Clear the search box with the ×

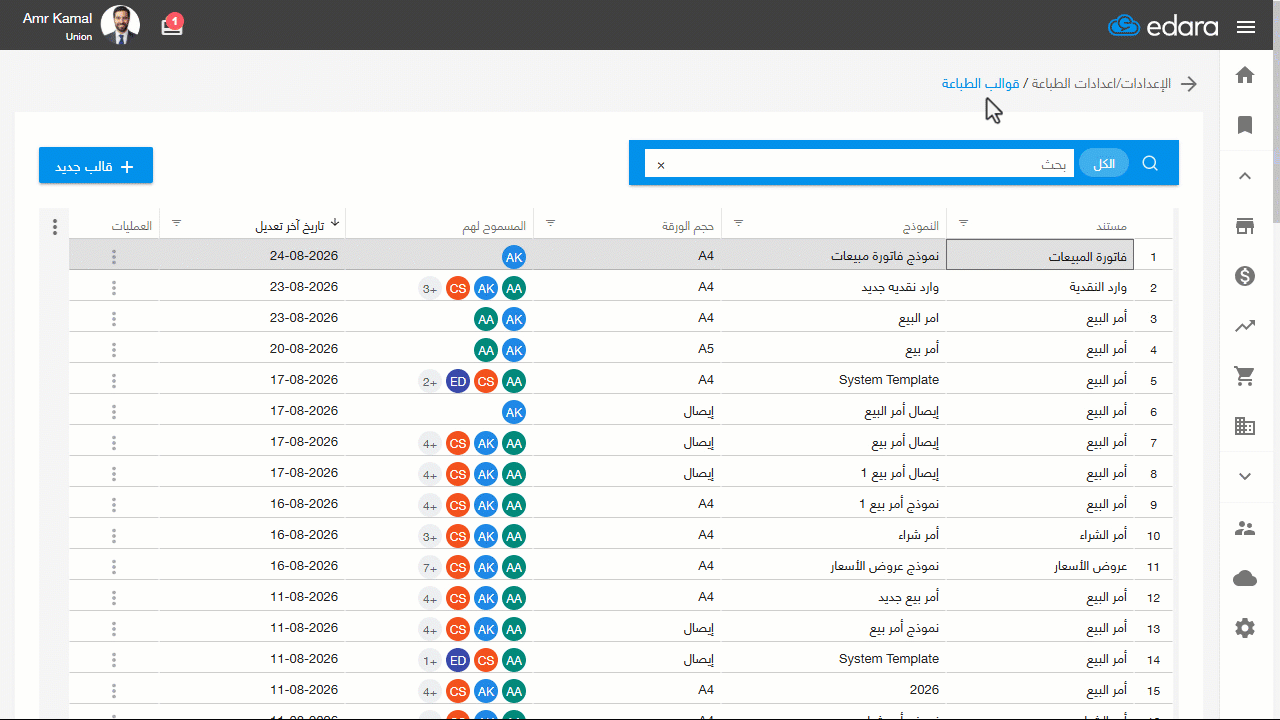660,164
